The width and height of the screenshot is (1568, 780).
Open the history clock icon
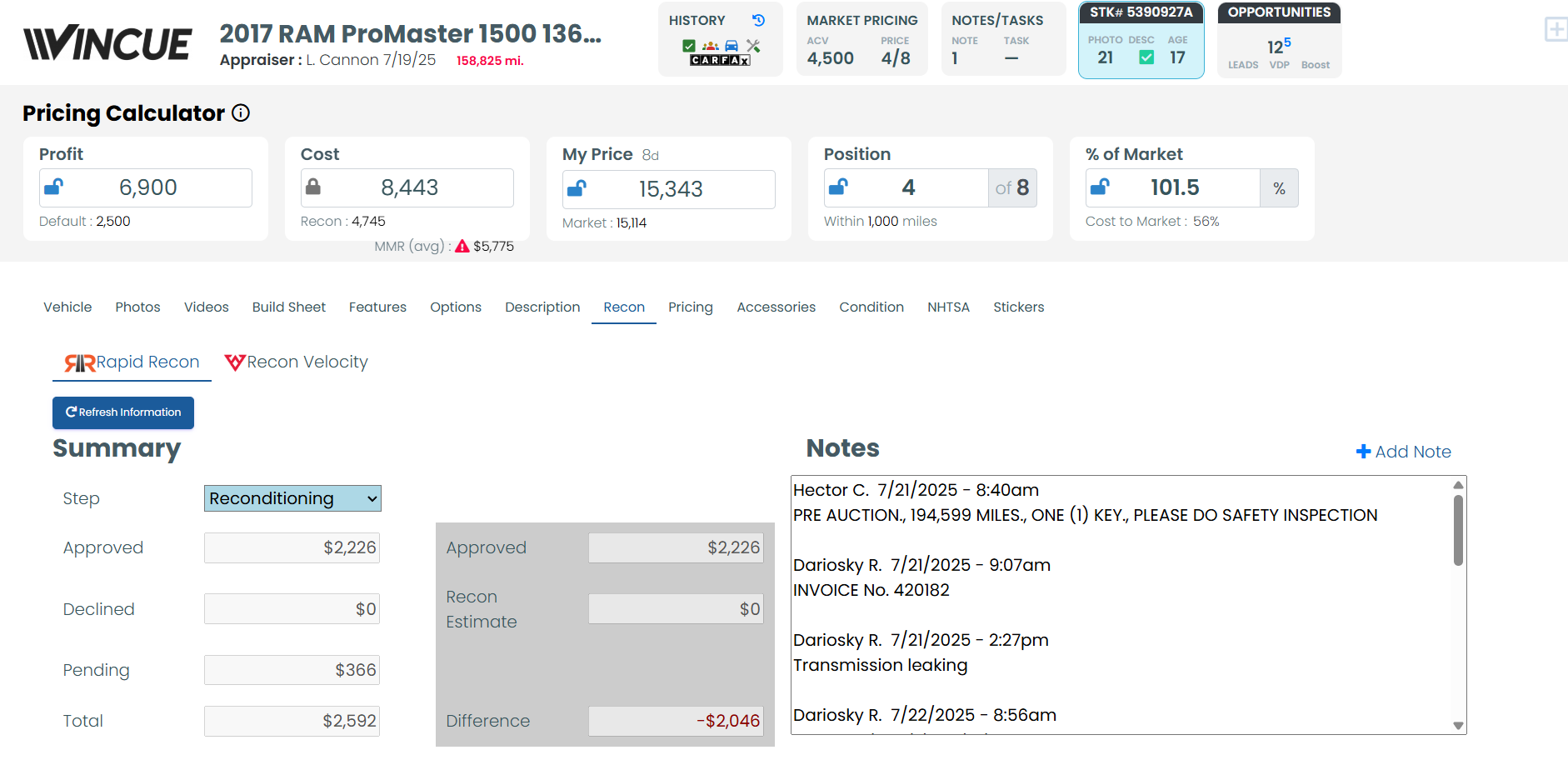point(758,20)
